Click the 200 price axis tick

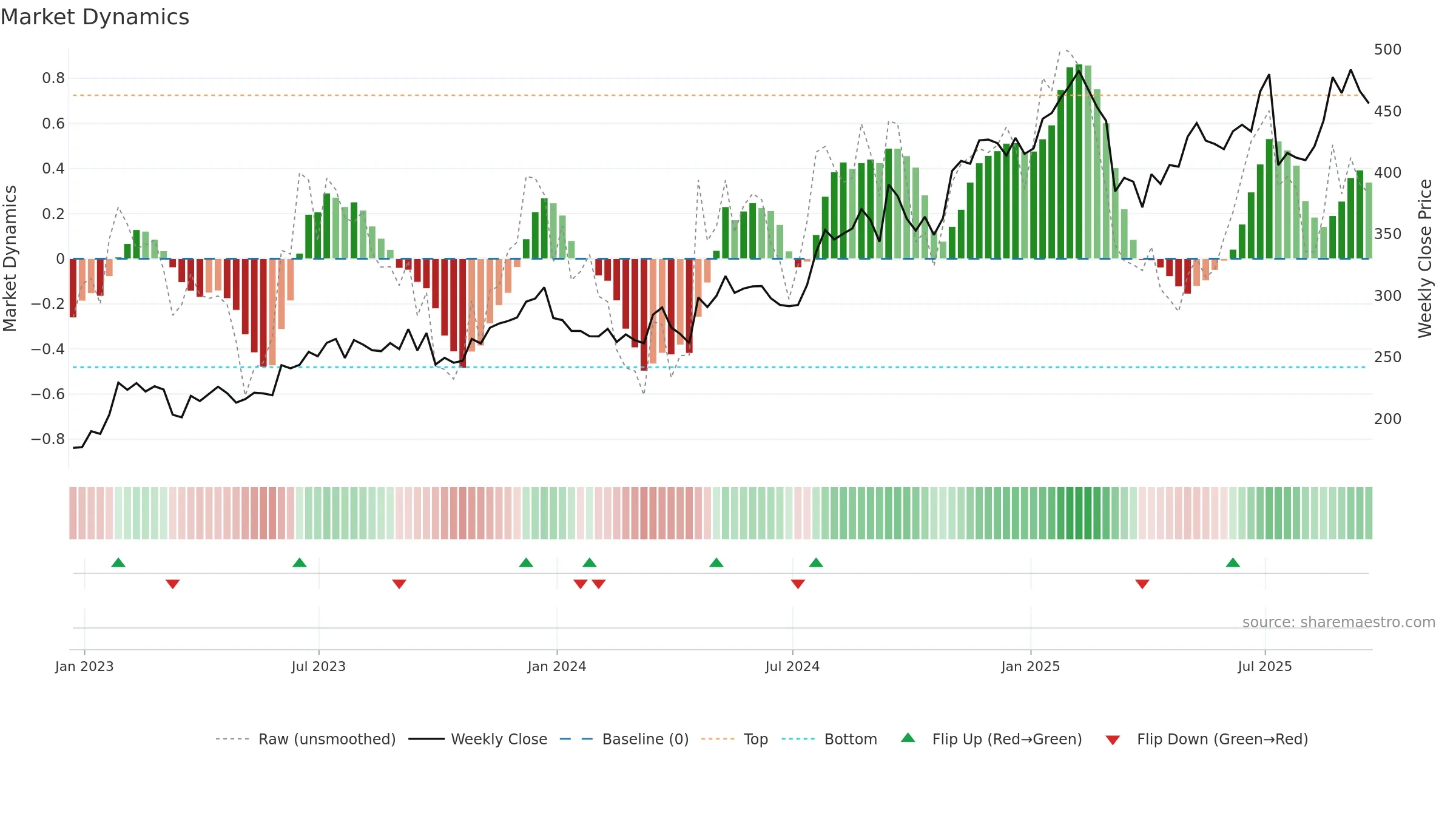1387,419
